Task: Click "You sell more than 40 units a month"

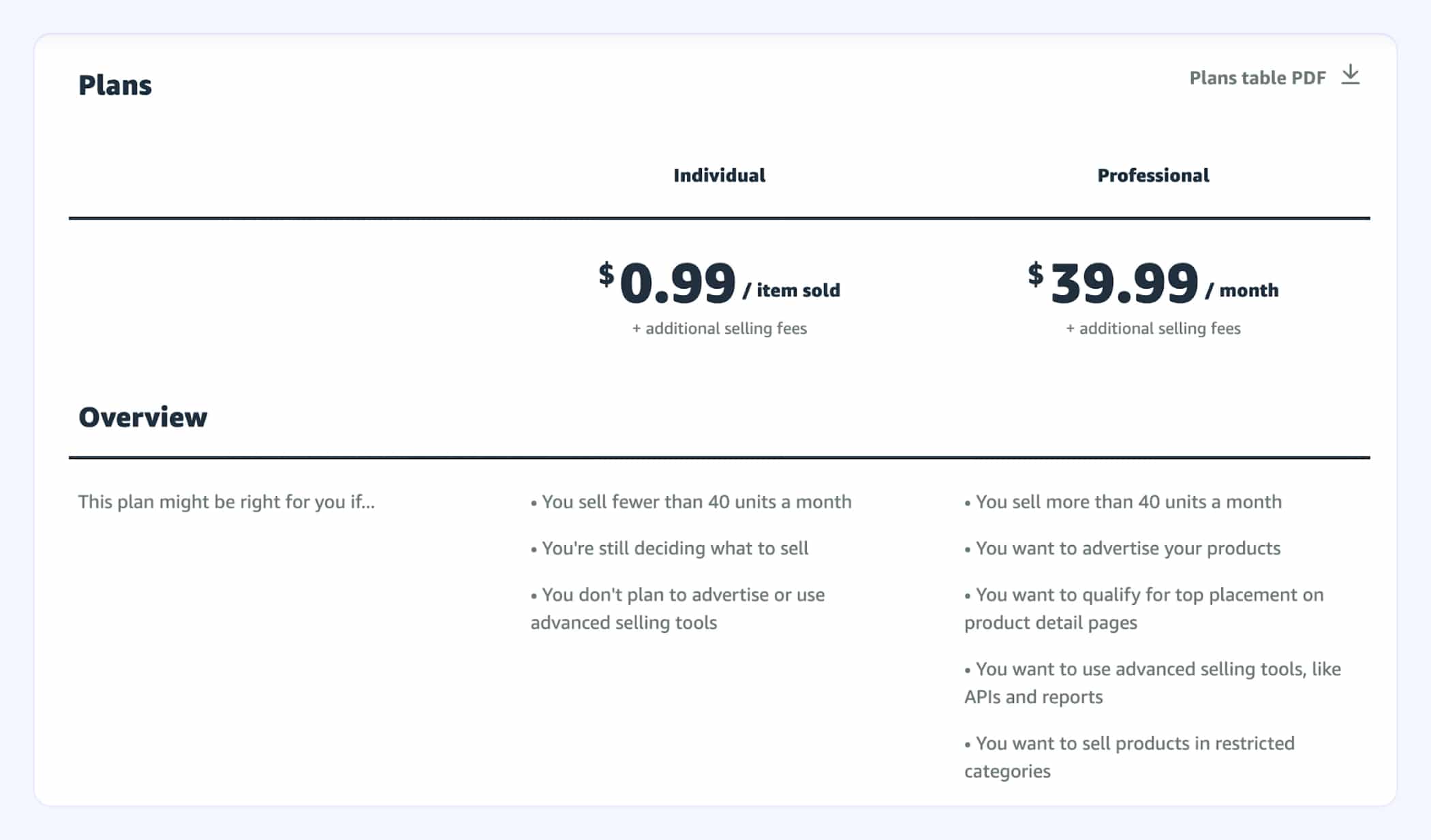Action: 1123,502
